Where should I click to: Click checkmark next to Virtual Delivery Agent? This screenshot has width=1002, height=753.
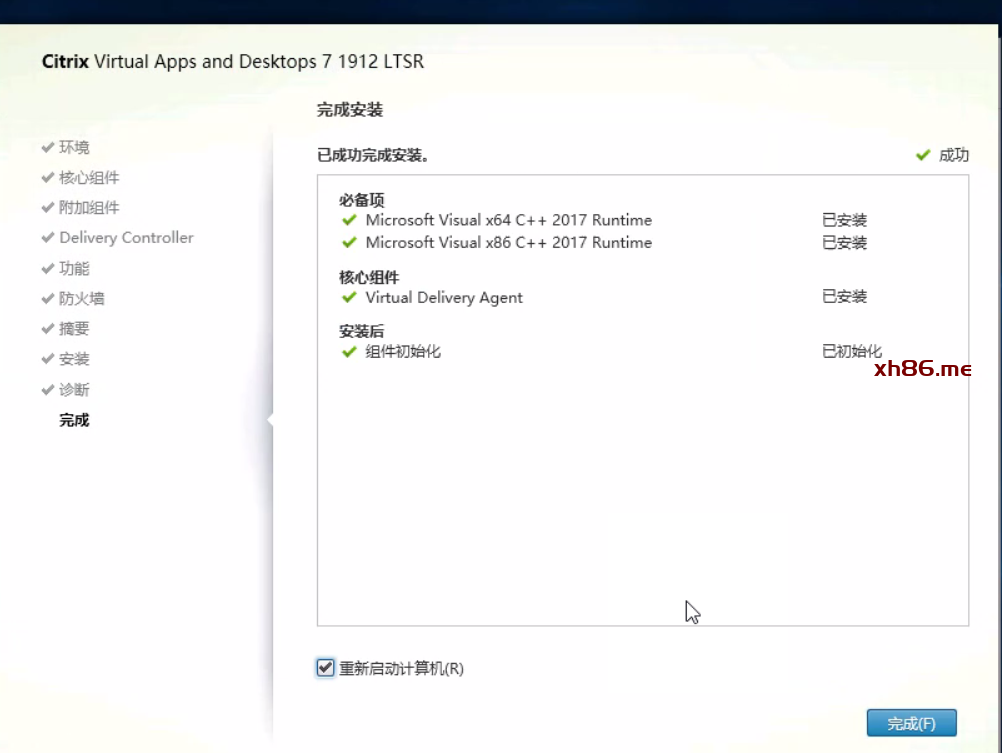coord(349,297)
